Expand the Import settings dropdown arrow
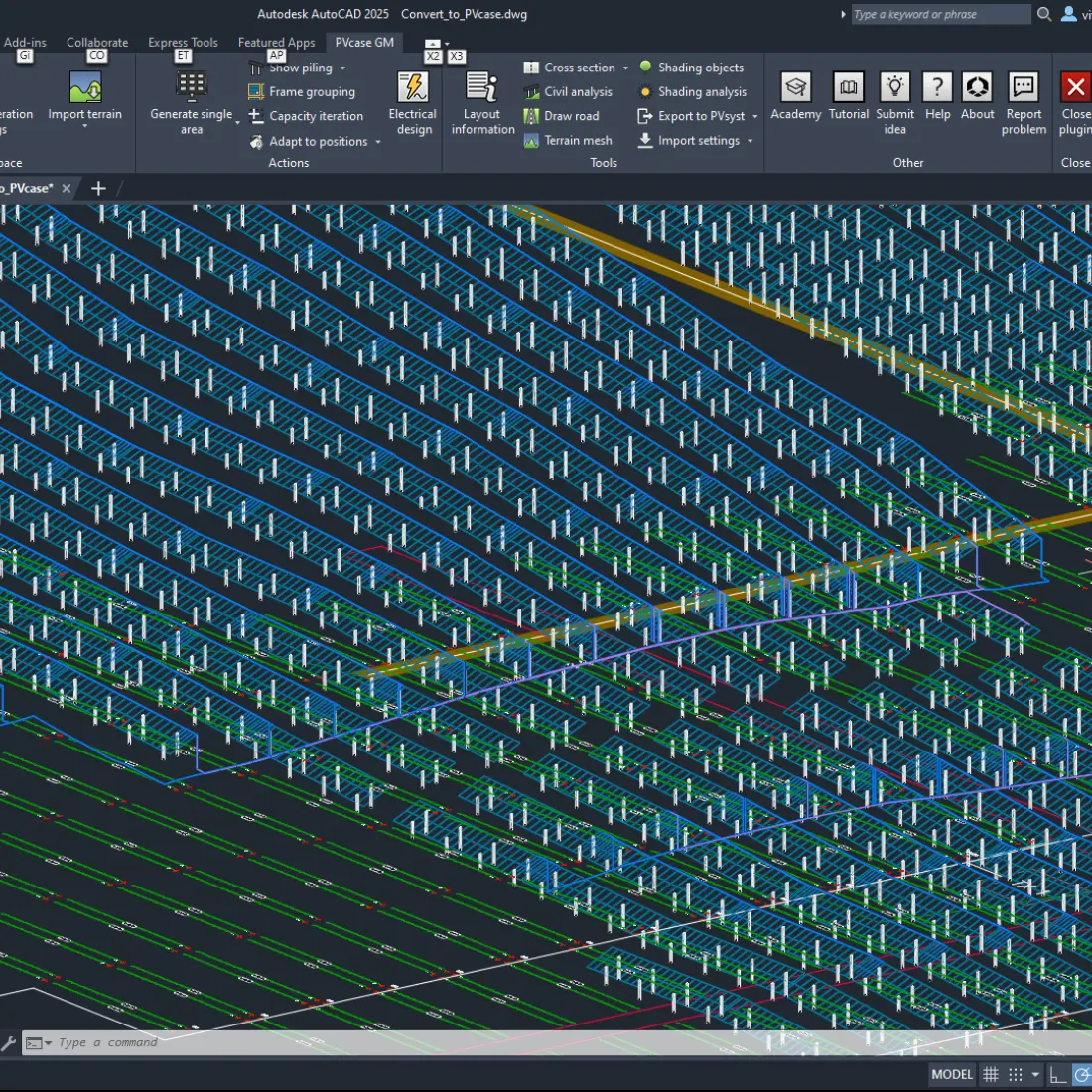This screenshot has width=1092, height=1092. [x=750, y=141]
